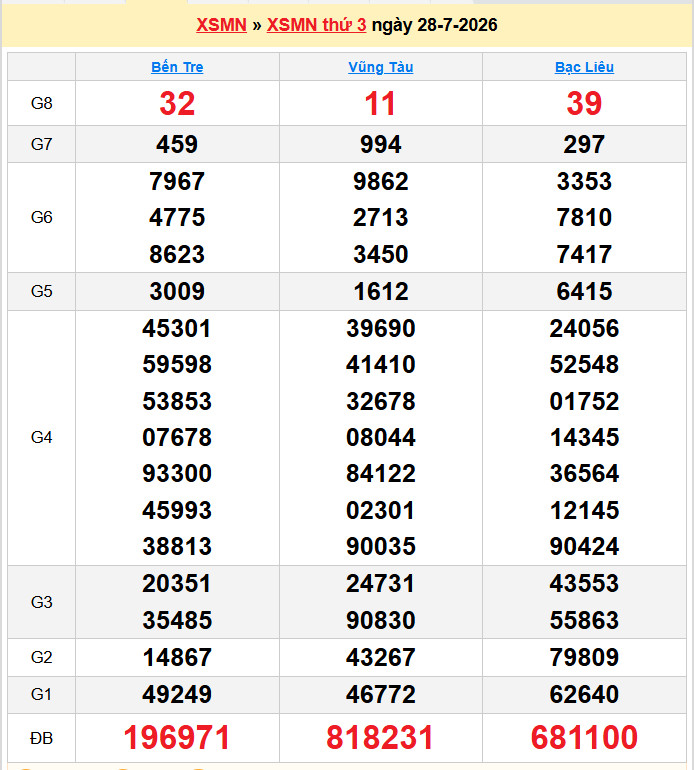Screen dimensions: 694x770
Task: Select the G5 number 1612
Action: (381, 291)
